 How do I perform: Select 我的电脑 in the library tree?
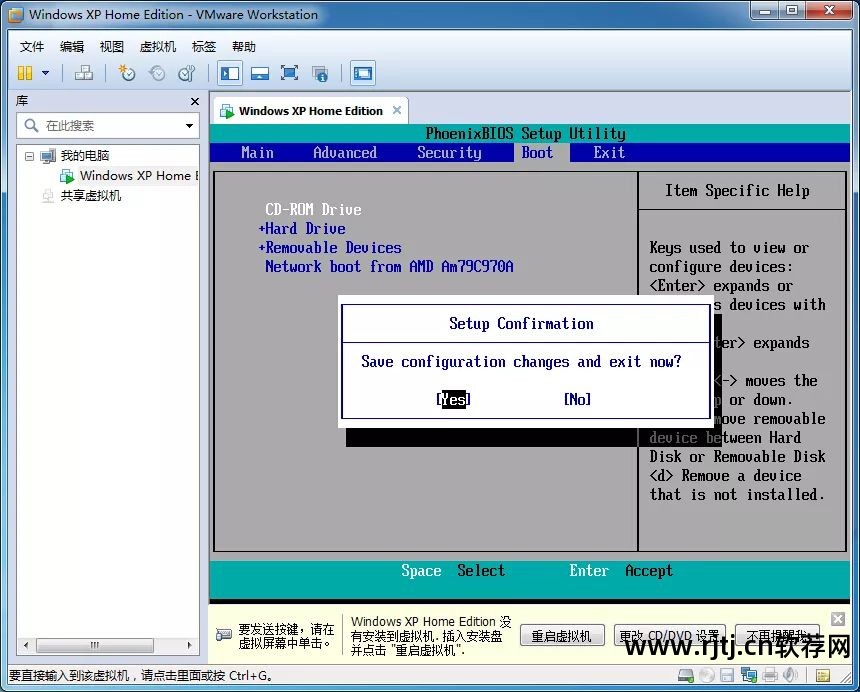pyautogui.click(x=85, y=156)
